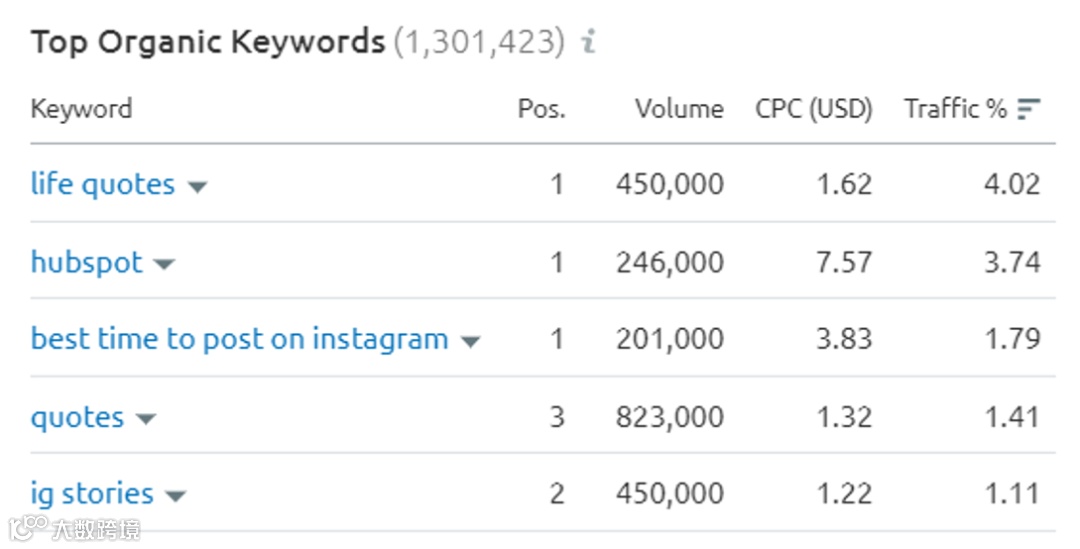Image resolution: width=1080 pixels, height=549 pixels.
Task: Open best time to post on instagram link
Action: click(240, 339)
